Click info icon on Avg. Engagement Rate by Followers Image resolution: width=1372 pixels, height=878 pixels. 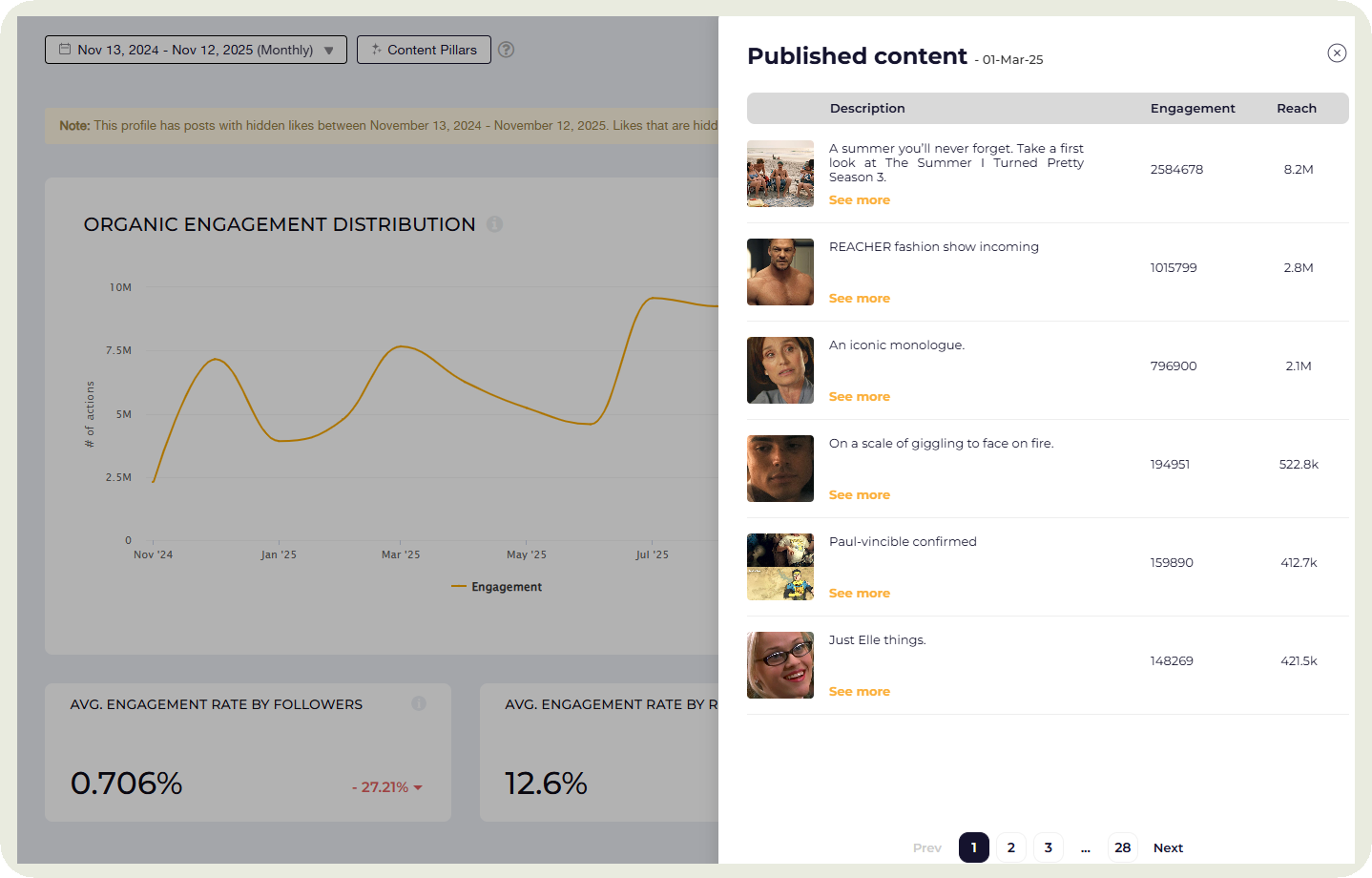tap(419, 703)
